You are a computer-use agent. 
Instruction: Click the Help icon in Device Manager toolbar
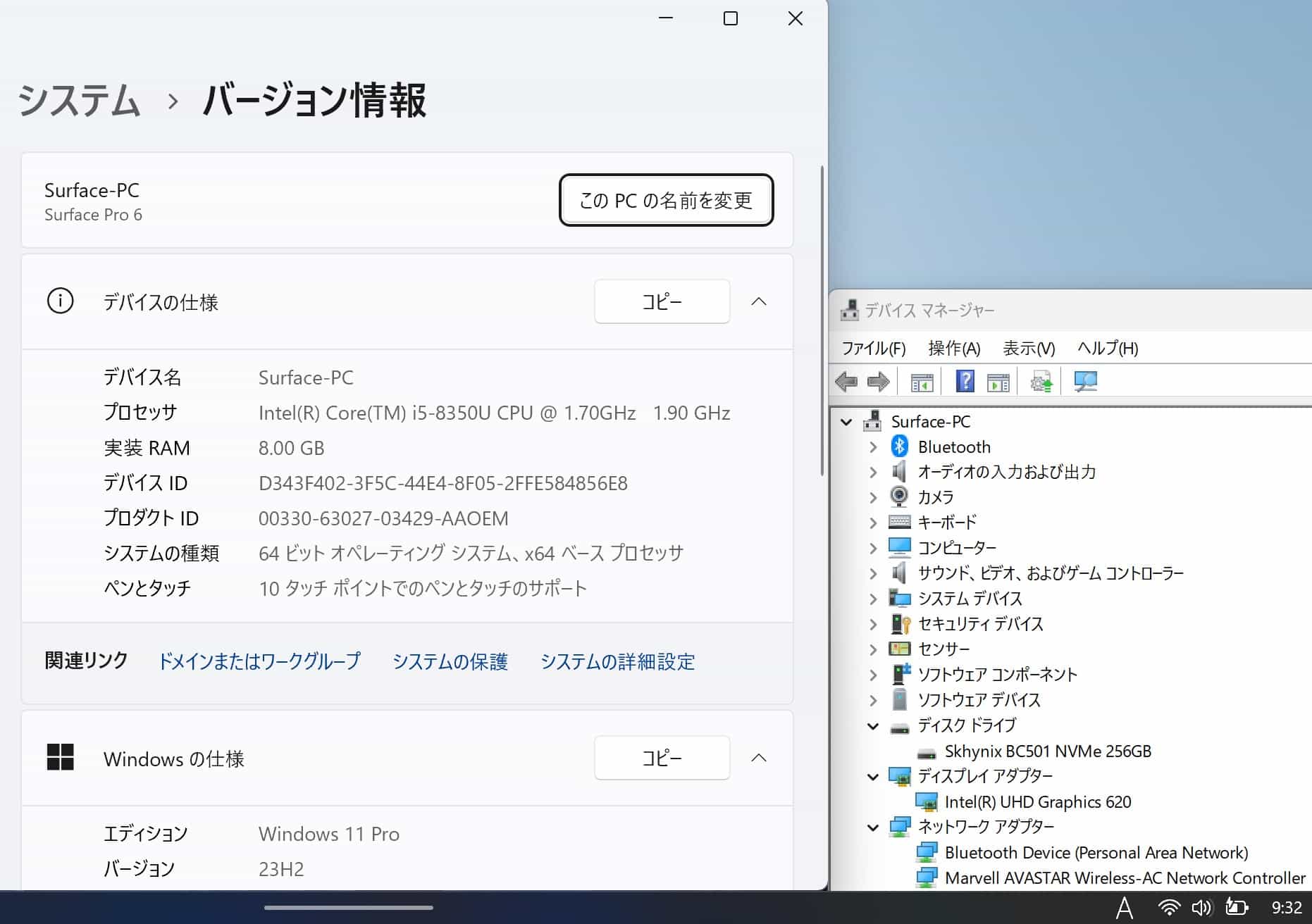[965, 382]
